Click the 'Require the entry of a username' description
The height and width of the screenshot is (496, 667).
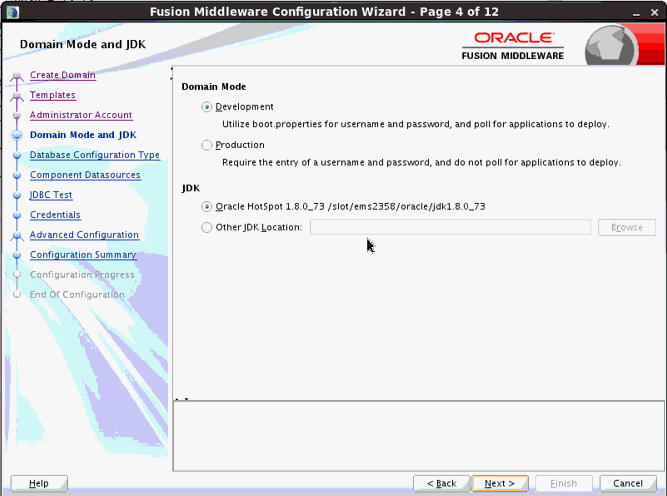pos(421,162)
